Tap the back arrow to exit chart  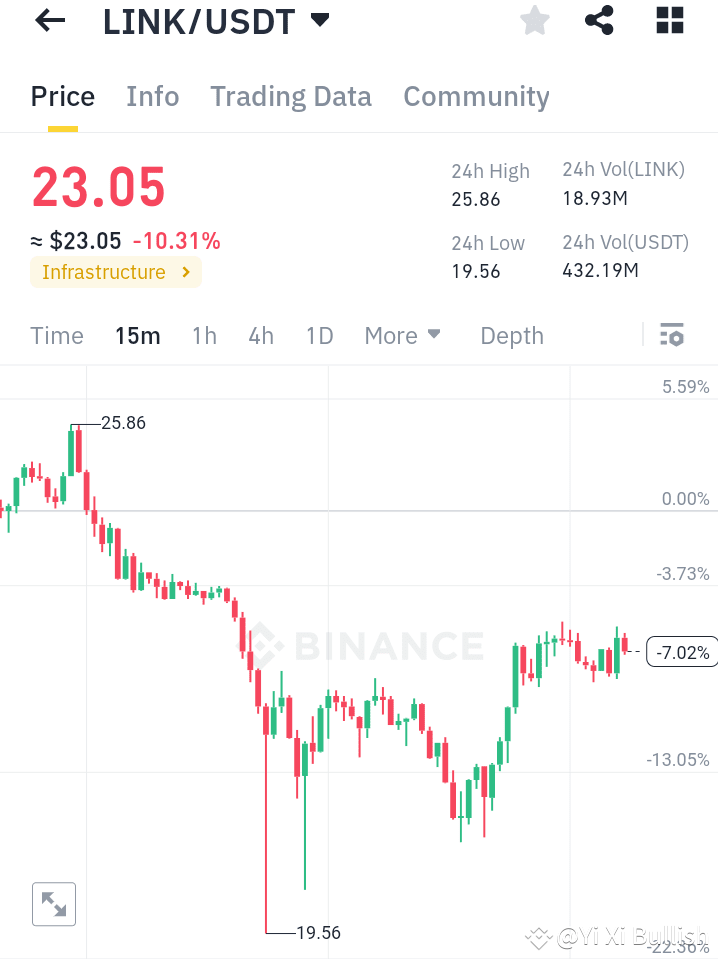coord(49,21)
